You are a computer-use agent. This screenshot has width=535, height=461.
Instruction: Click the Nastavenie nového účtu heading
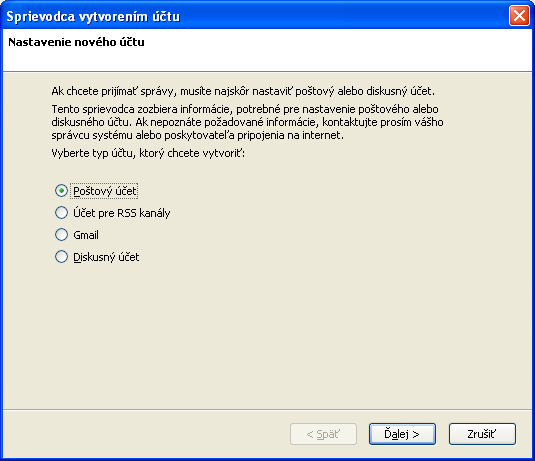76,42
